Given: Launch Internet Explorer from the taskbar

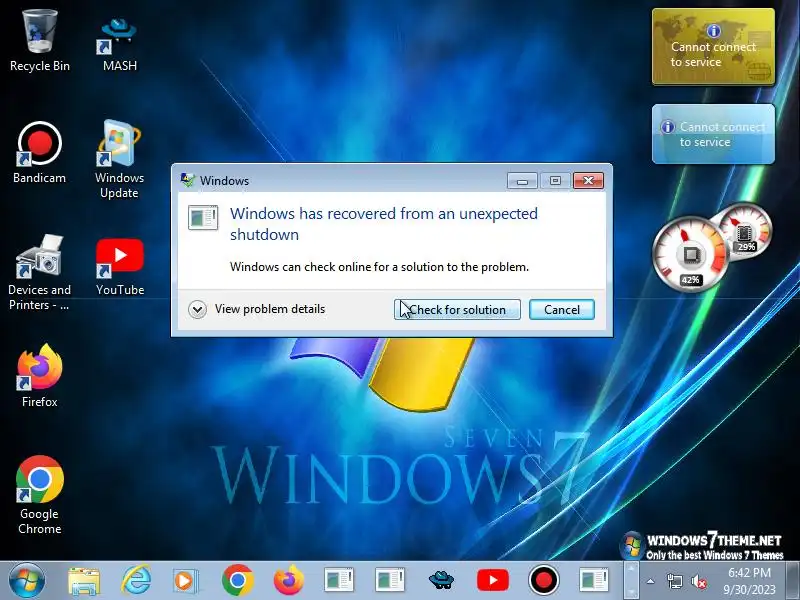Looking at the screenshot, I should (x=136, y=581).
